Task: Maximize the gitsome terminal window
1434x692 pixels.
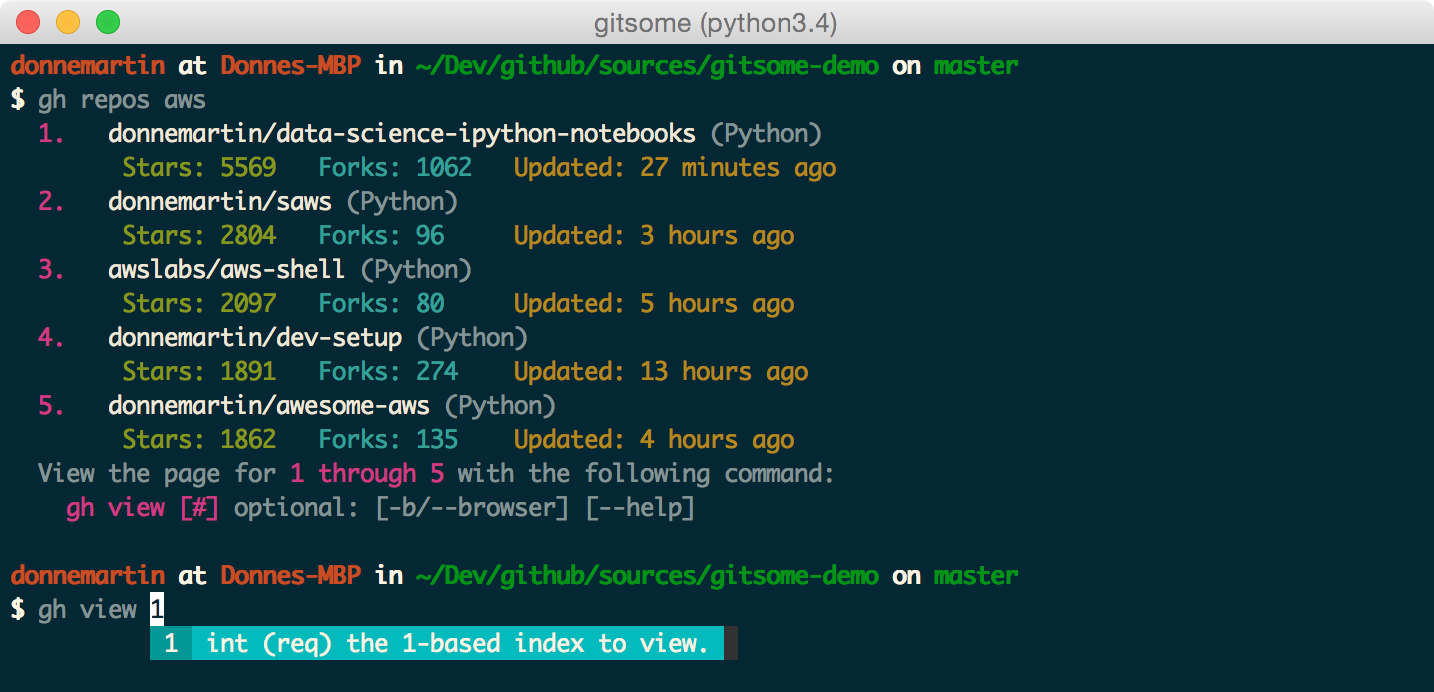Action: click(107, 21)
